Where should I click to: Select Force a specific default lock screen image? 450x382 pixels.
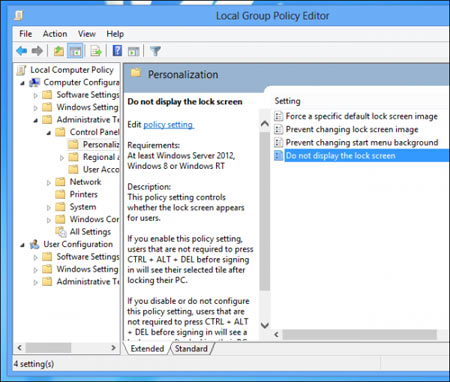coord(362,116)
